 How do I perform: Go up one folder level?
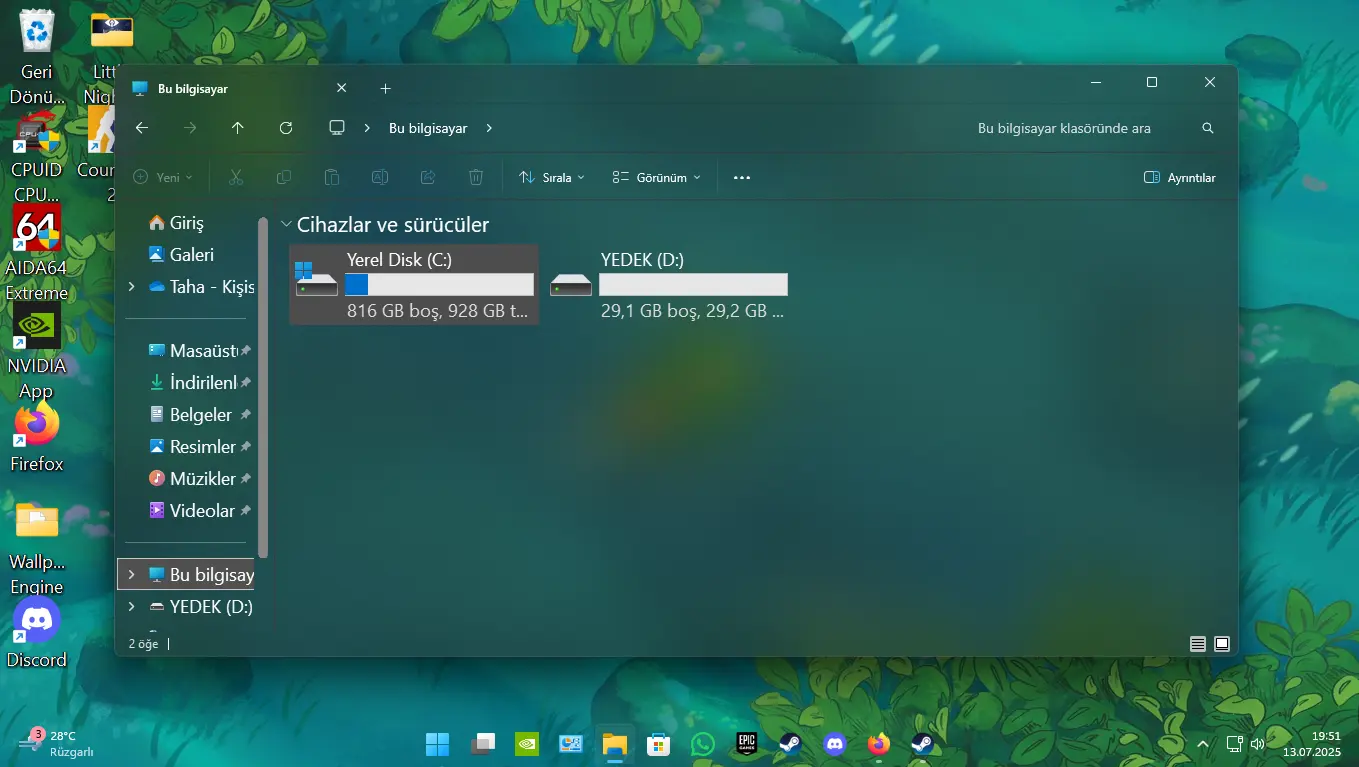tap(237, 128)
